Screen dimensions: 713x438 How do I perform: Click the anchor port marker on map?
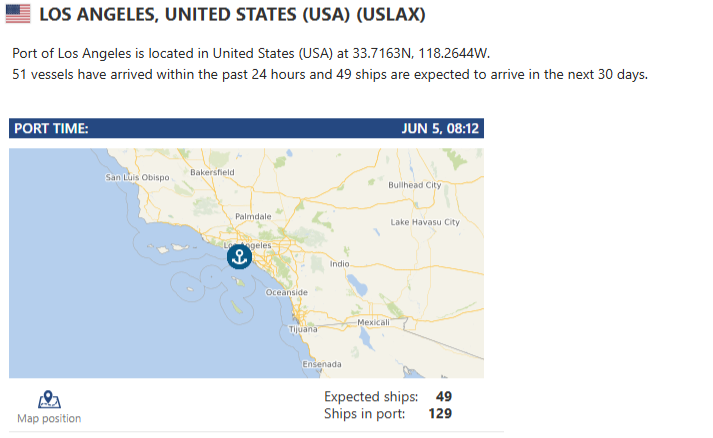tap(239, 257)
